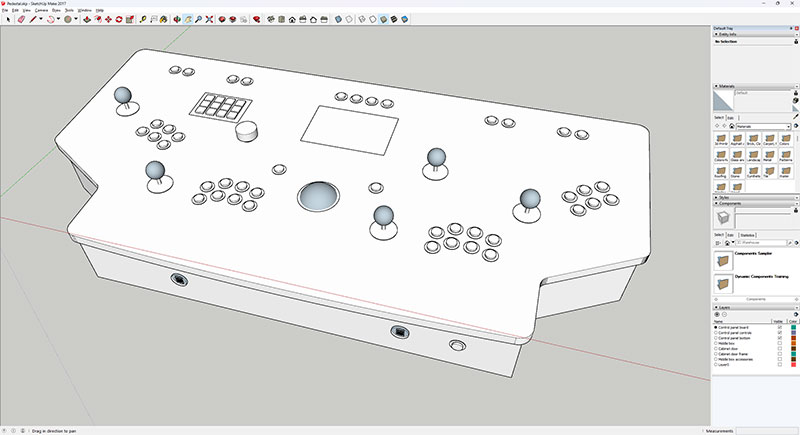Viewport: 800px width, 435px height.
Task: Select the Zoom magnifier tool
Action: tap(198, 19)
